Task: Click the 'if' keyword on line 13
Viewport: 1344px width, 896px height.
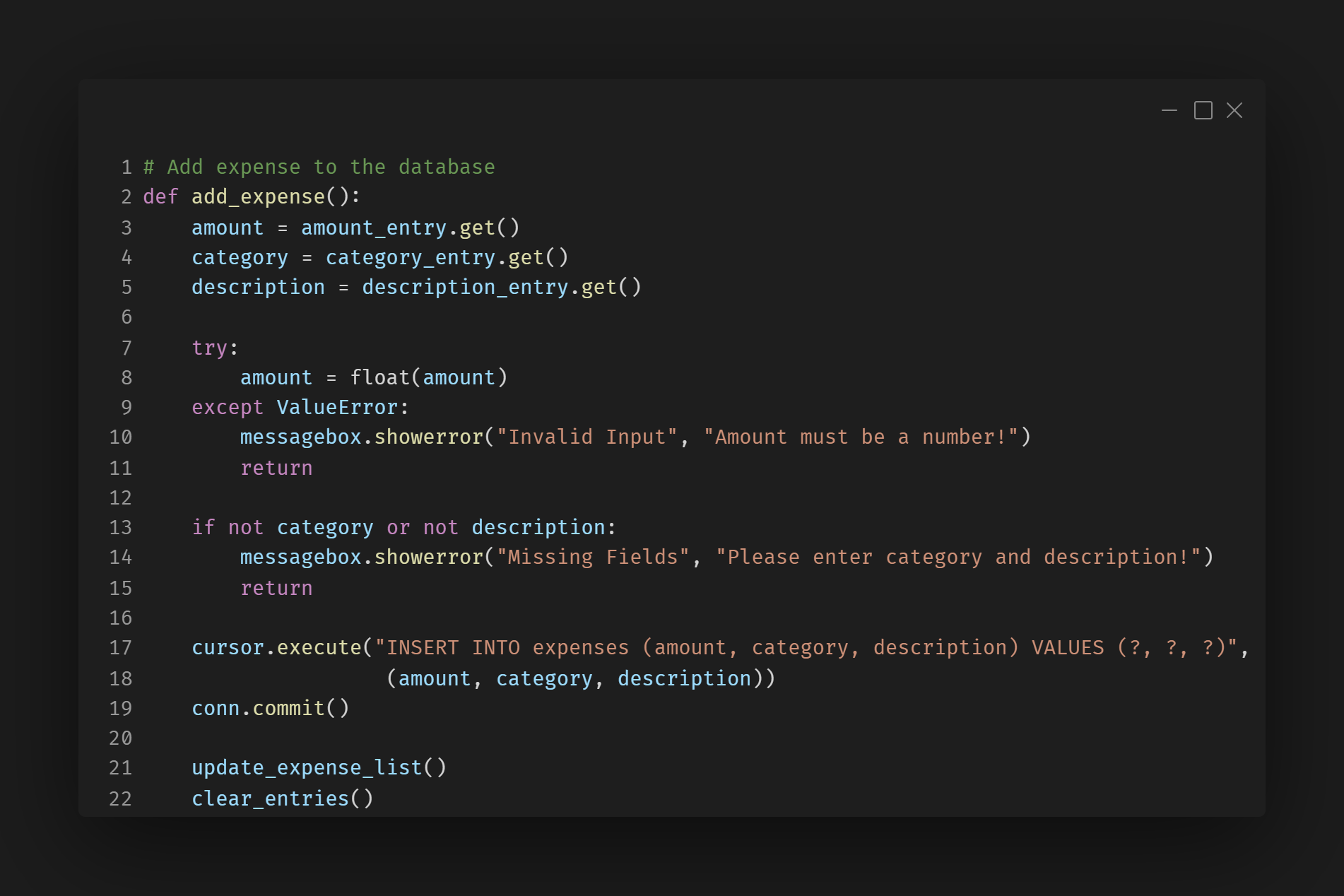Action: pos(203,528)
